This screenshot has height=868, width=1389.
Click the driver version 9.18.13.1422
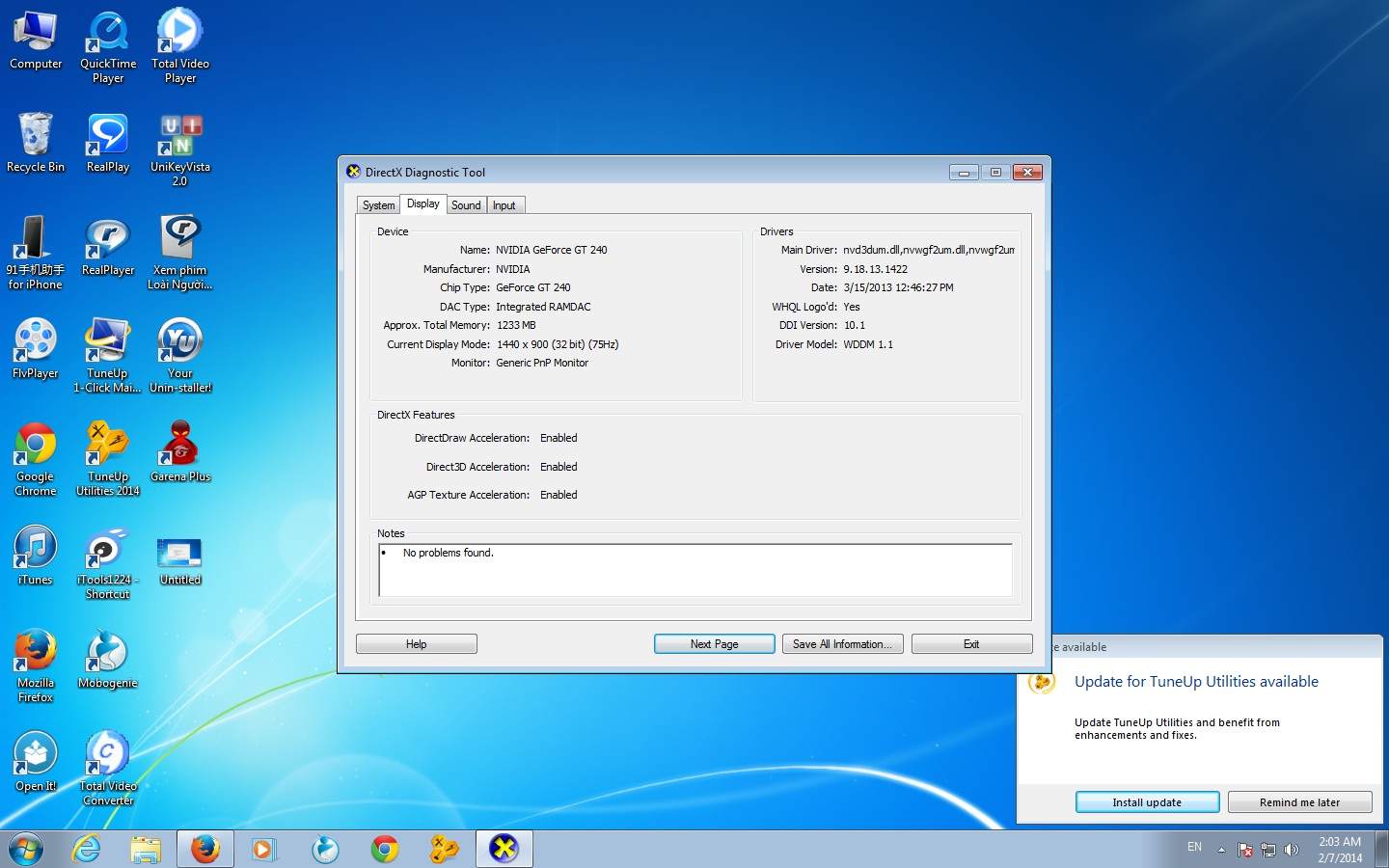tap(875, 269)
